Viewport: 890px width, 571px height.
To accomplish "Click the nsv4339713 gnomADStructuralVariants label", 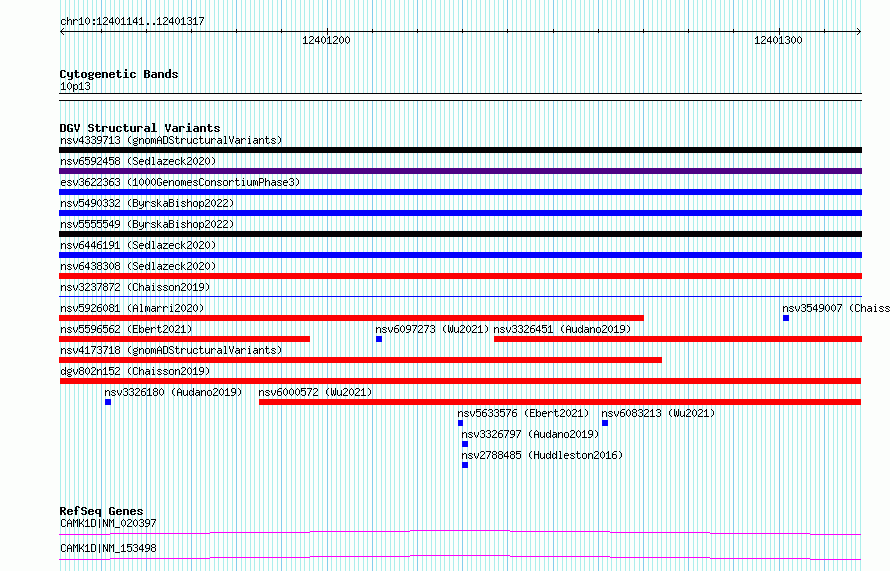I will pyautogui.click(x=171, y=140).
